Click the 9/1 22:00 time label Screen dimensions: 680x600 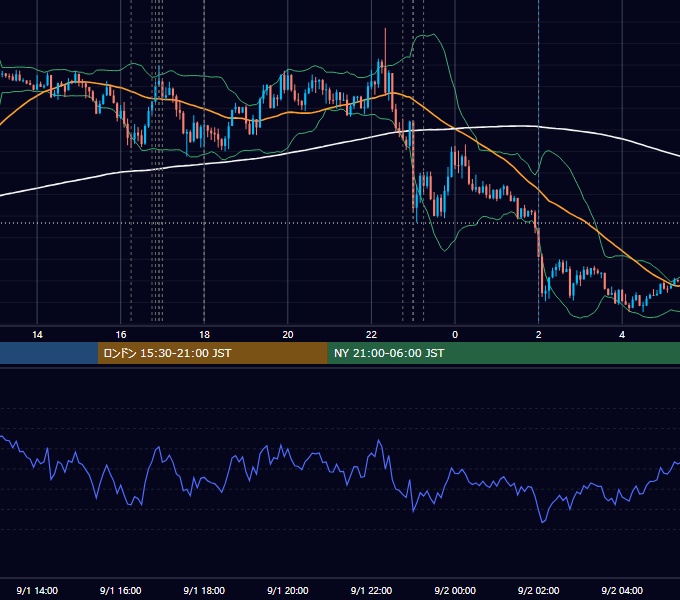(371, 590)
